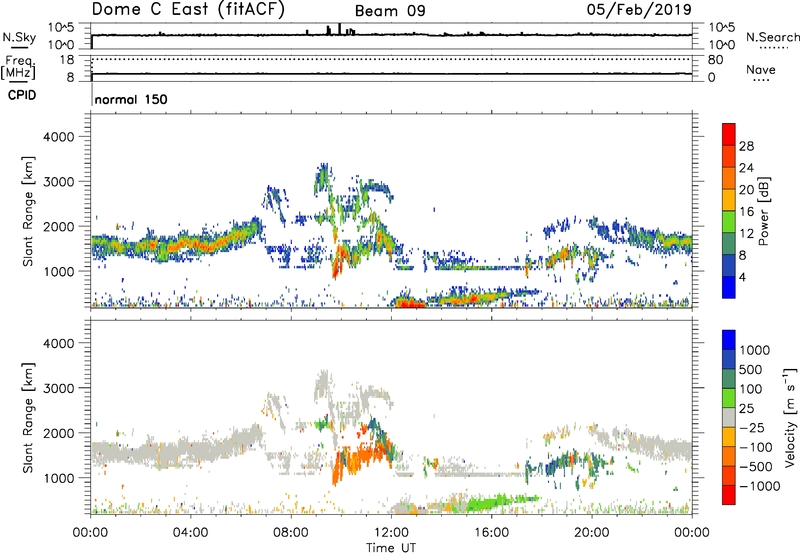Viewport: 800px width, 554px height.
Task: Click the '04:00' time tick label
Action: (x=190, y=533)
